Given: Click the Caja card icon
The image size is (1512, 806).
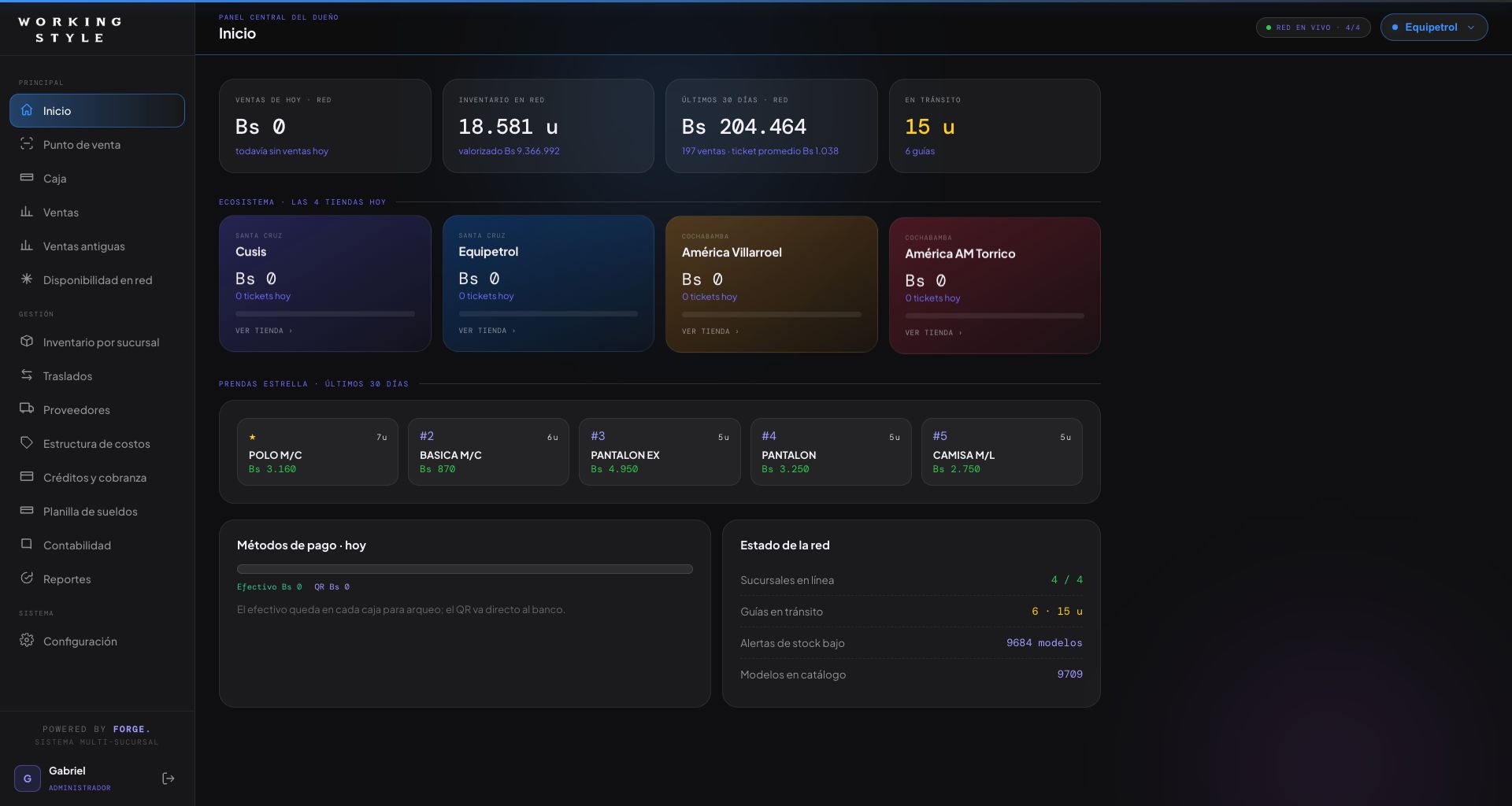Looking at the screenshot, I should tap(27, 178).
